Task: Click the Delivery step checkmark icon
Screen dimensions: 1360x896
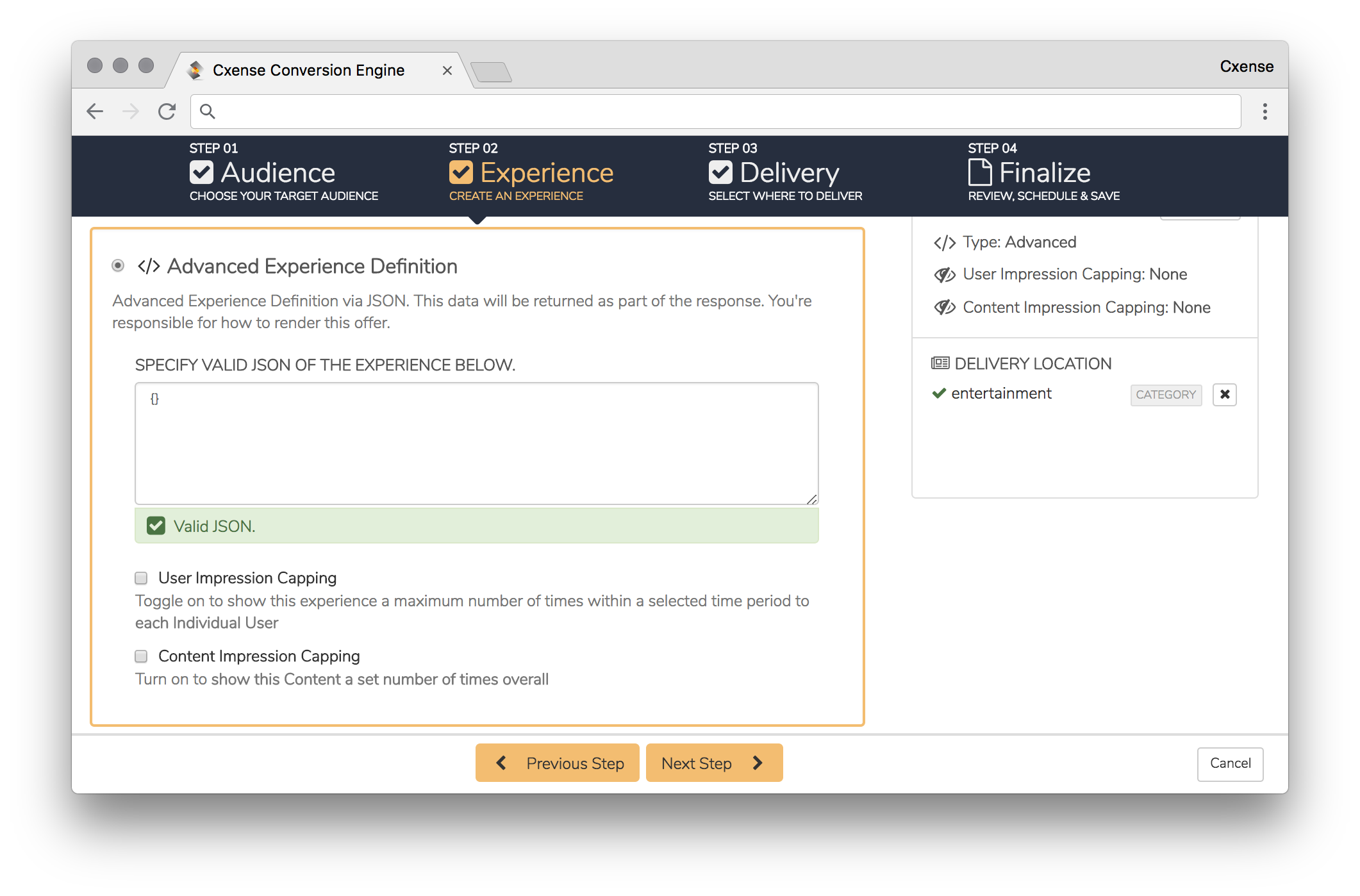Action: click(720, 172)
